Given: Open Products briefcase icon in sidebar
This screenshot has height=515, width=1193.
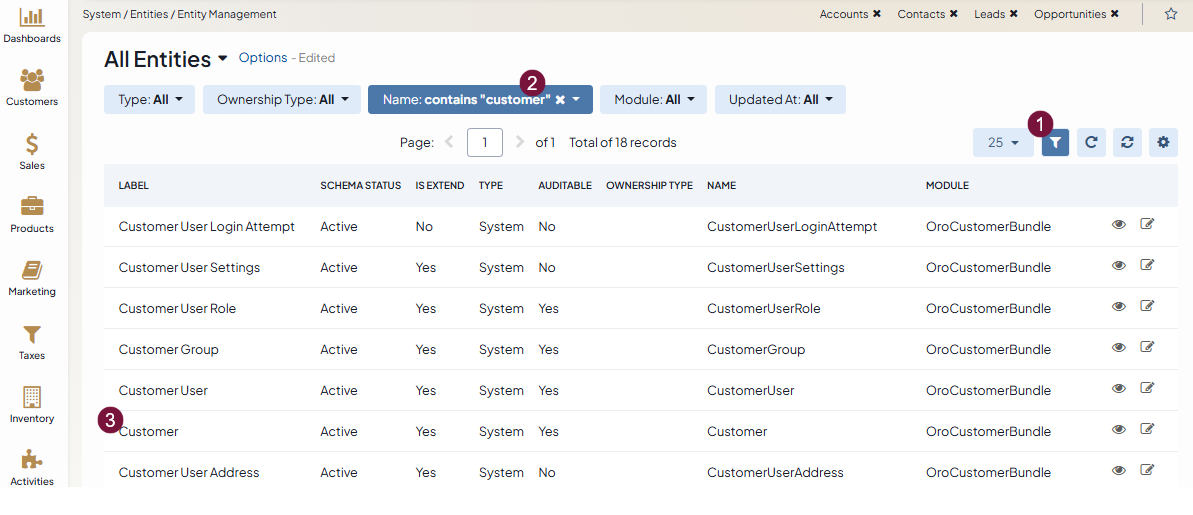Looking at the screenshot, I should [x=32, y=207].
